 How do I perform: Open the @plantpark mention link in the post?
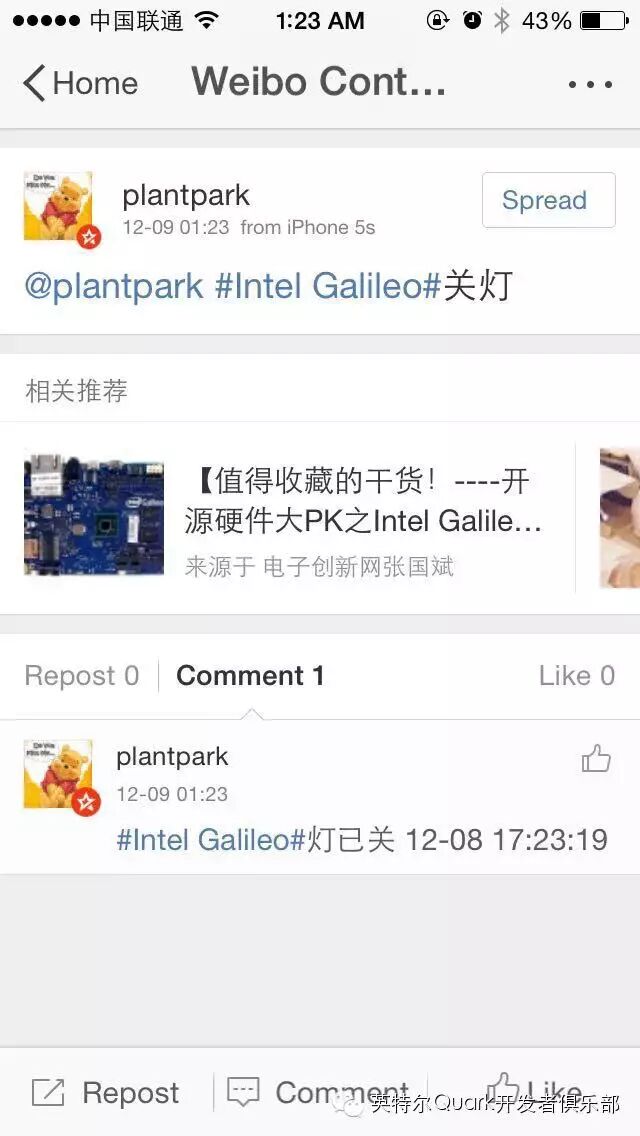[x=114, y=287]
